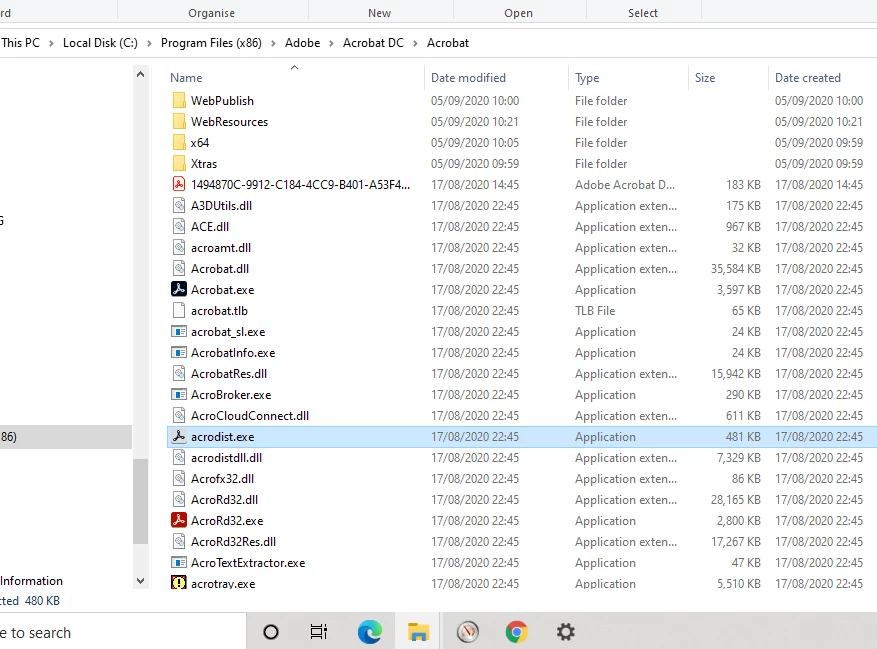
Task: Expand chevron after Acrobat DC in breadcrumb
Action: [x=415, y=43]
